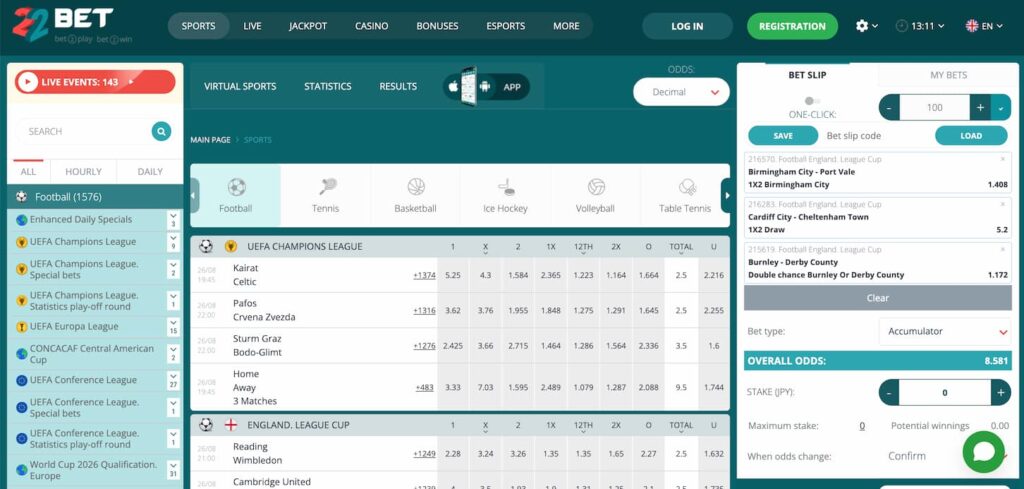Decrease the stake with minus button

pyautogui.click(x=889, y=393)
